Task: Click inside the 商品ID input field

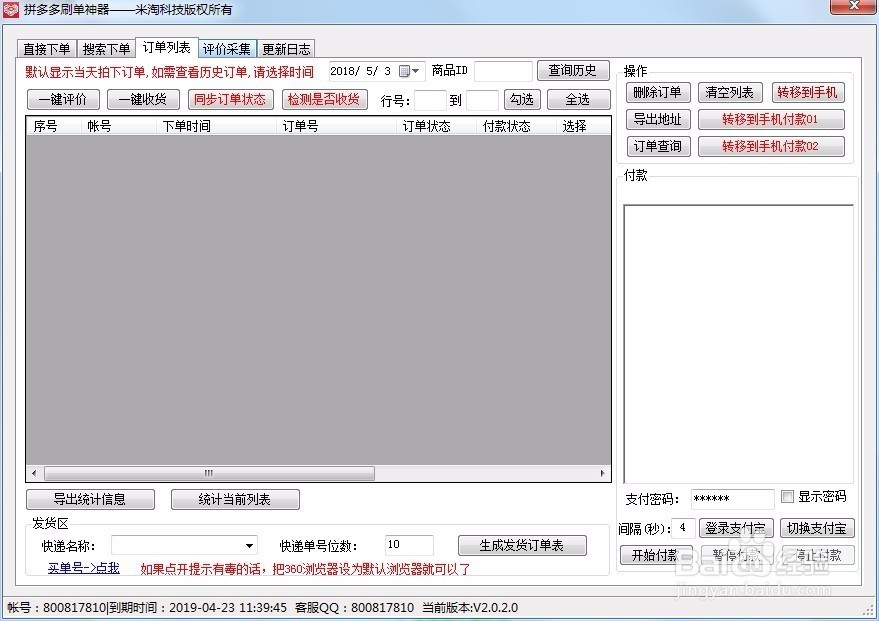Action: click(502, 71)
